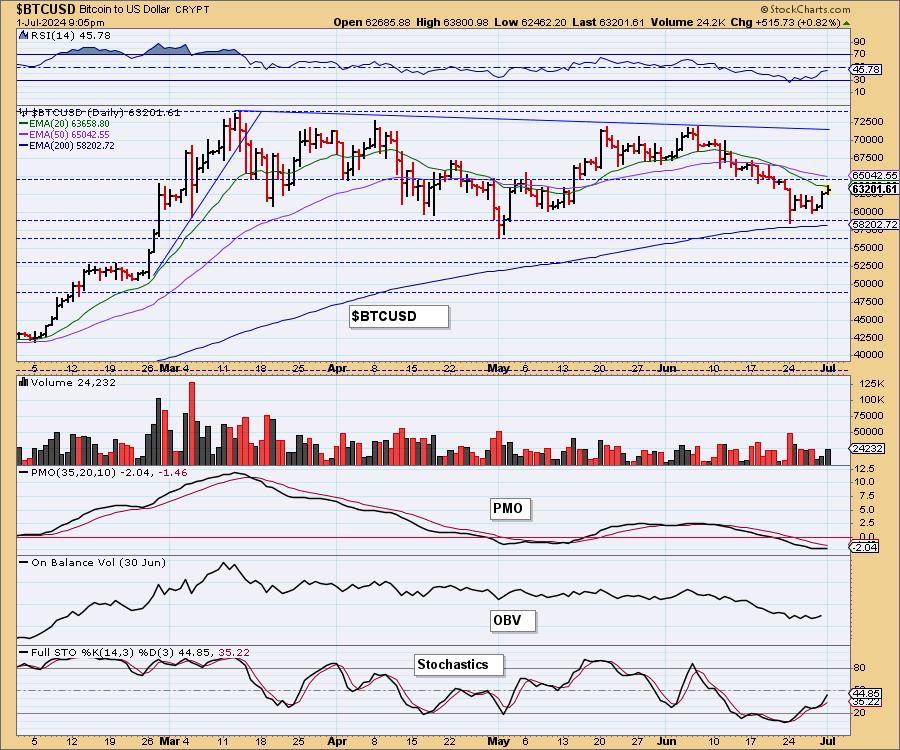Screen dimensions: 900x750
Task: Click the Low 62462.20 header value
Action: [x=530, y=22]
